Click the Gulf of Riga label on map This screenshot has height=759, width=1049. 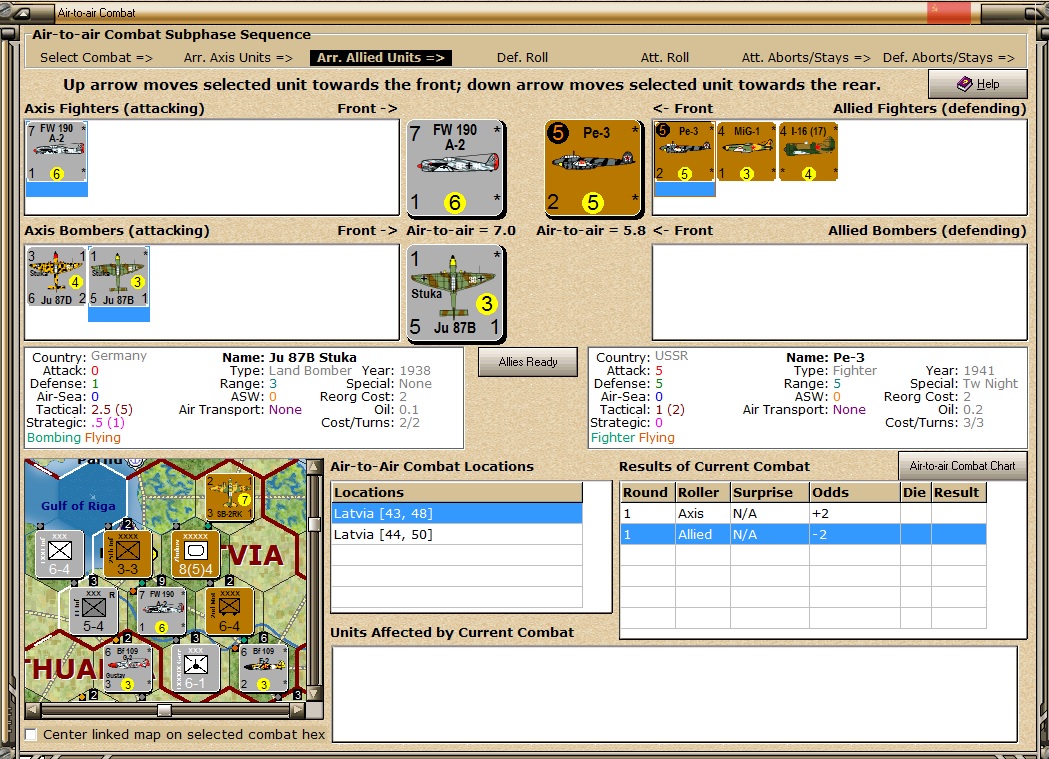pyautogui.click(x=78, y=506)
